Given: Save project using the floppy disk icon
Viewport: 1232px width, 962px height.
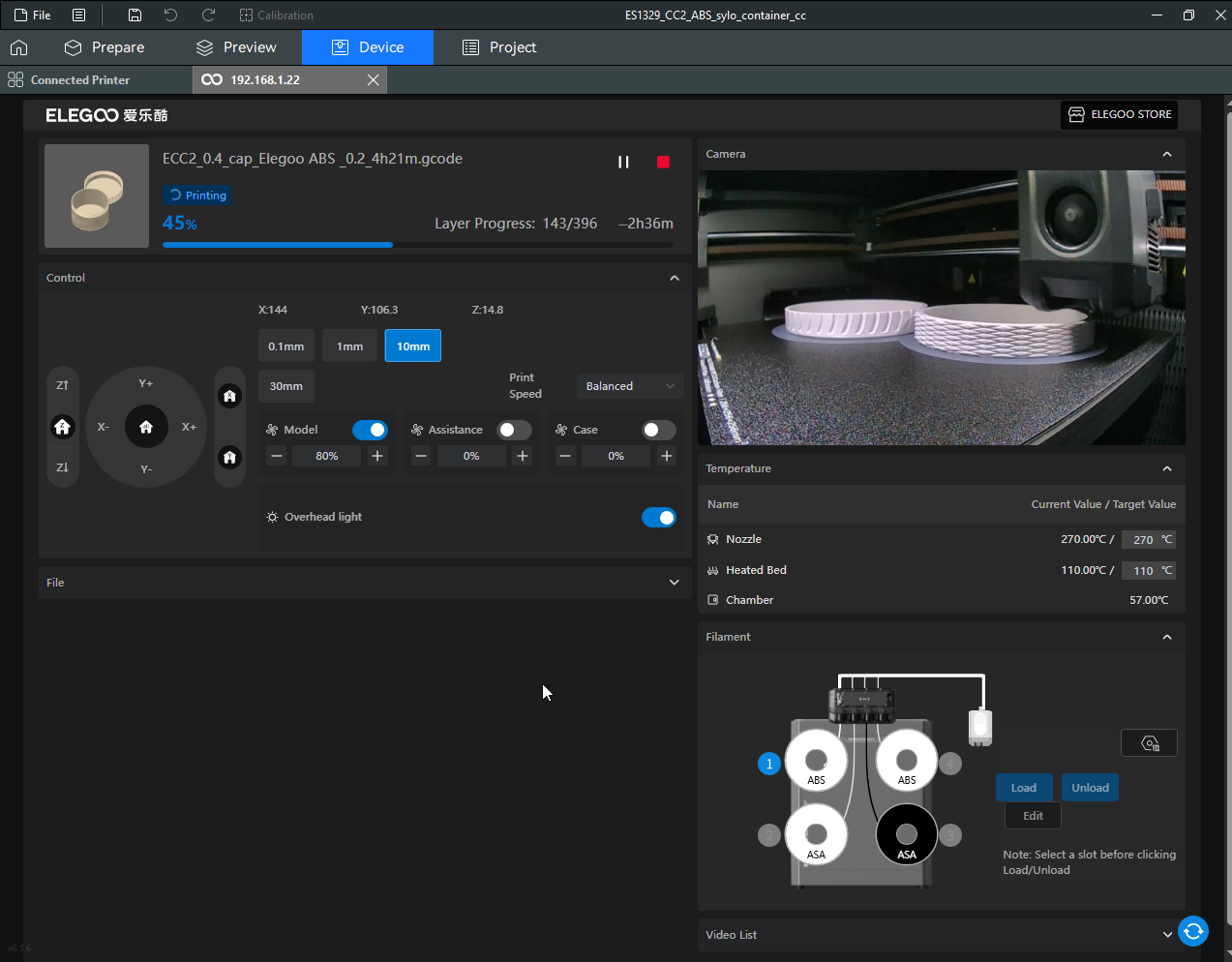Looking at the screenshot, I should pos(135,15).
